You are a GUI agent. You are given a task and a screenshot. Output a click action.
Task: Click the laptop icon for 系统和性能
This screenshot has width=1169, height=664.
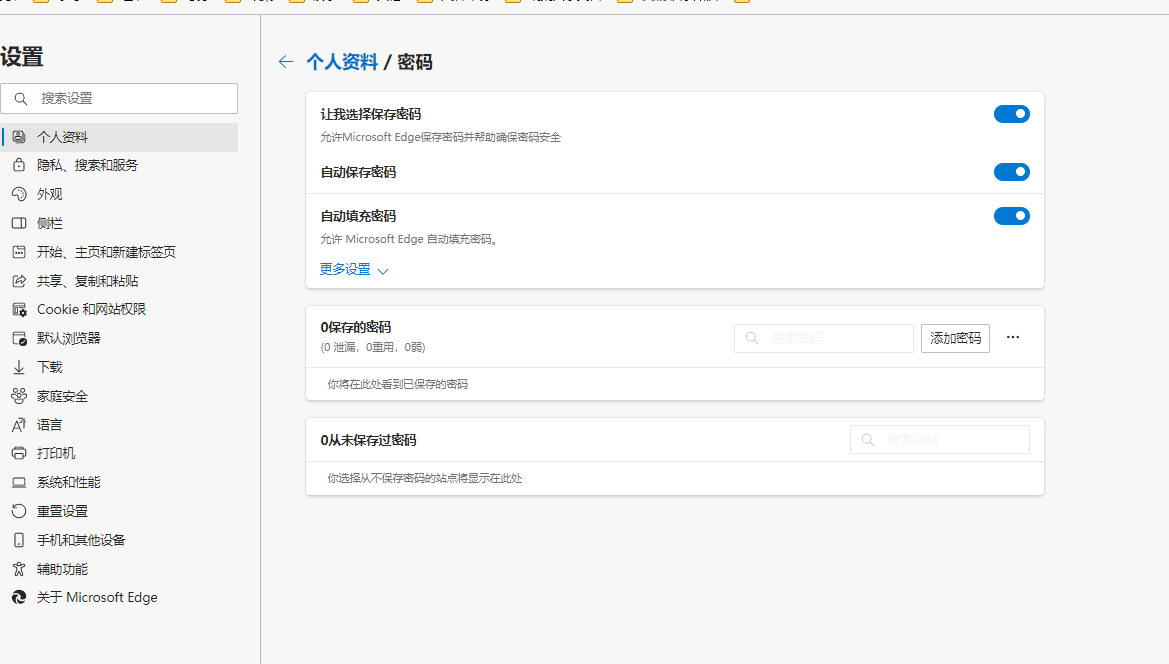click(19, 483)
